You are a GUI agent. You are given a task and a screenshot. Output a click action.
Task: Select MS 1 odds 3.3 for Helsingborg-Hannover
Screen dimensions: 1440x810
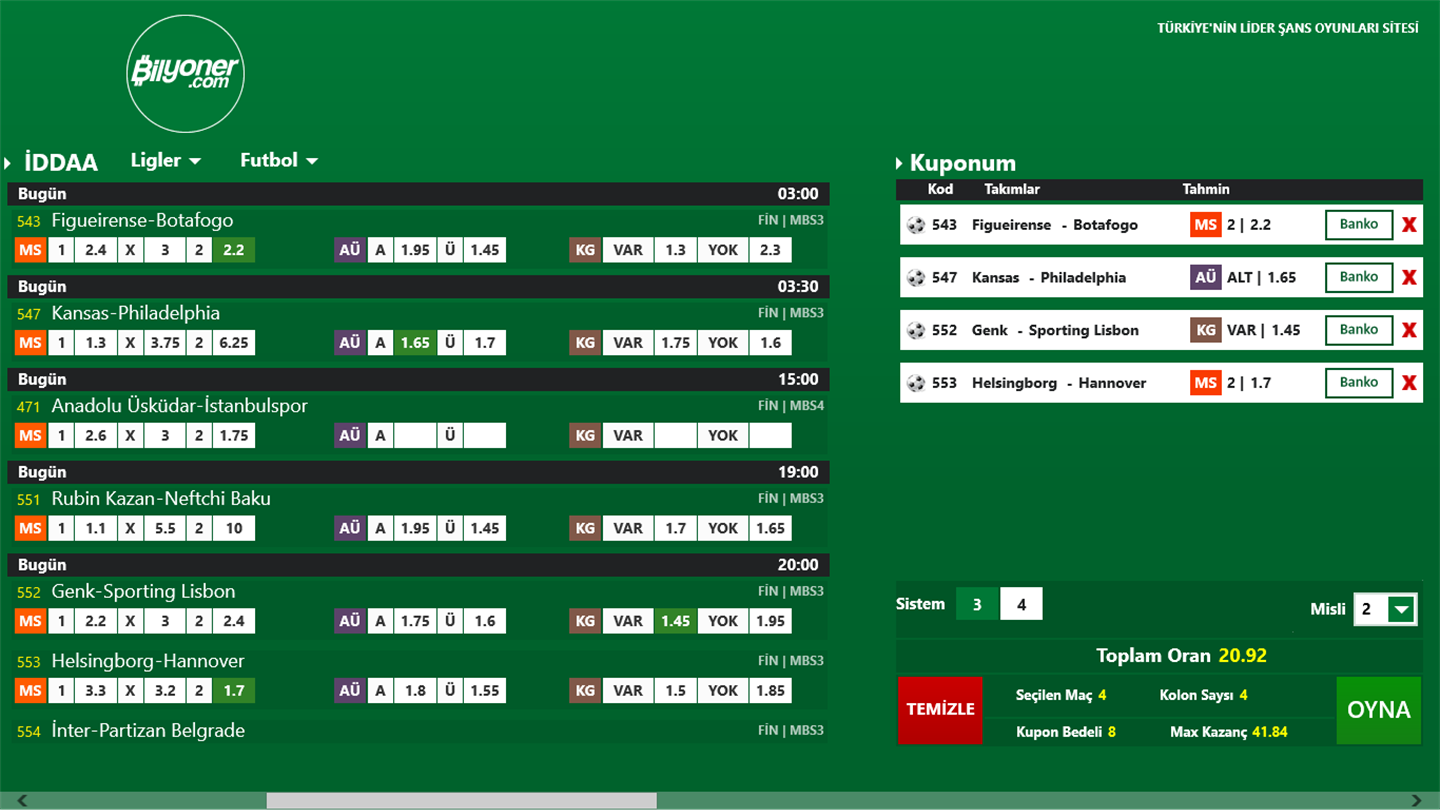pos(95,690)
